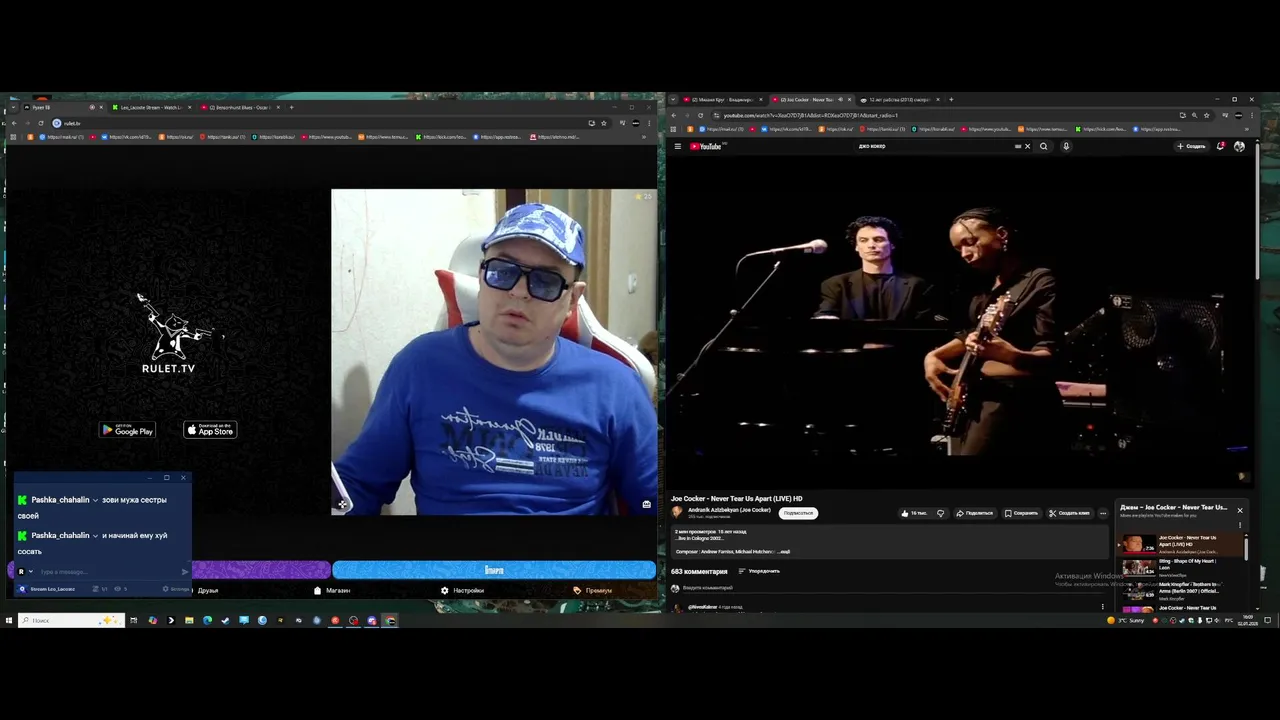Open Настройки settings on rulet.tv
The width and height of the screenshot is (1280, 720).
pos(462,590)
